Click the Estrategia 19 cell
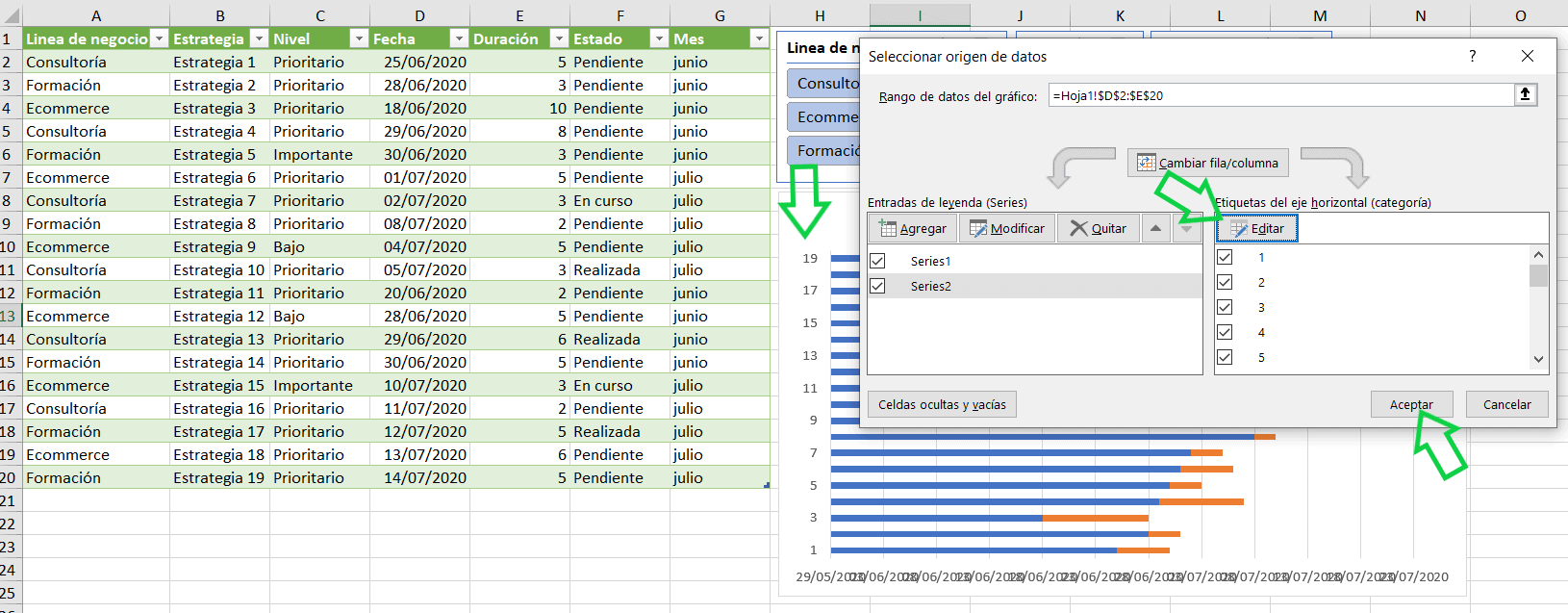 tap(219, 477)
